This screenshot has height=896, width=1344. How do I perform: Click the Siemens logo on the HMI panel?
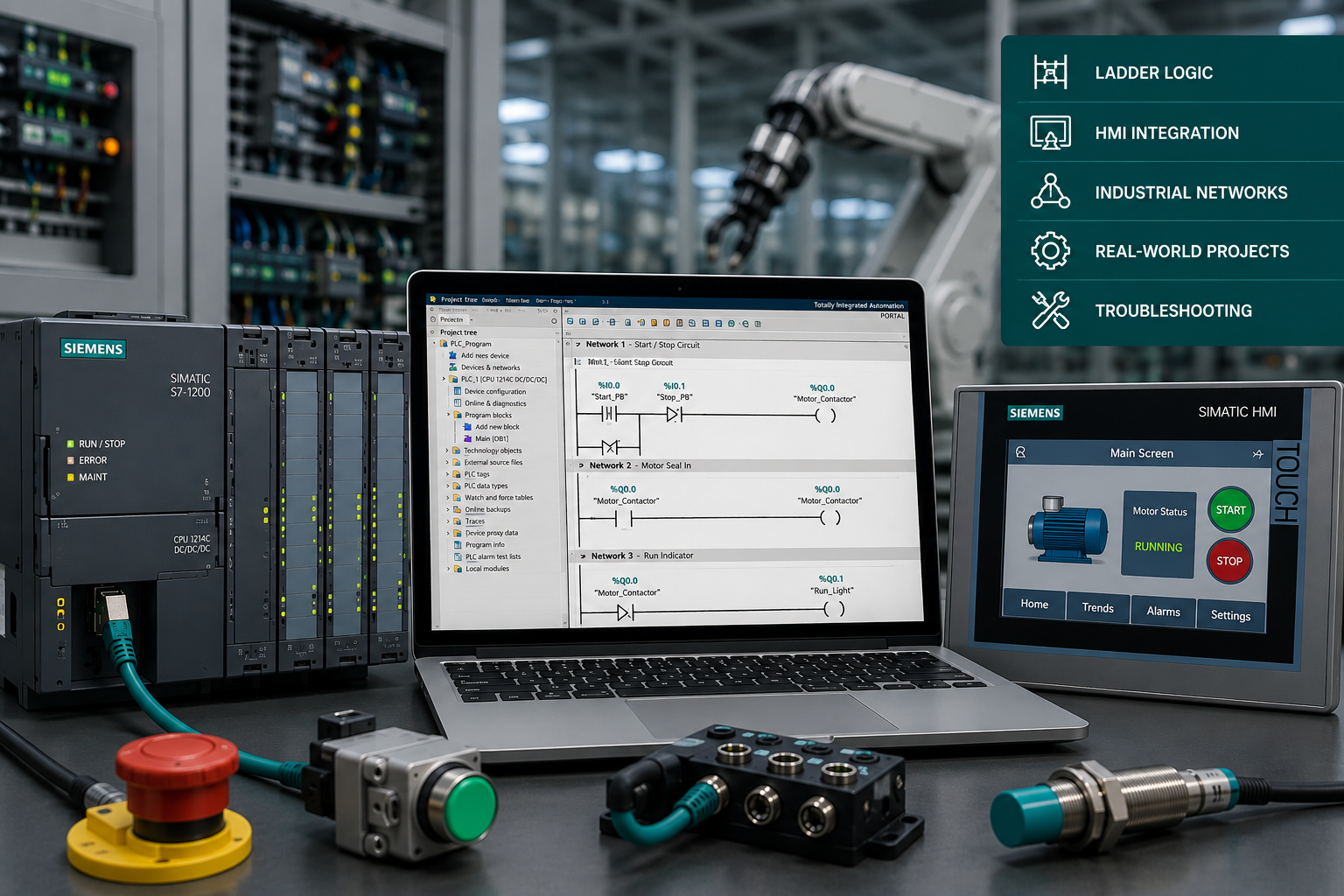pos(1034,413)
